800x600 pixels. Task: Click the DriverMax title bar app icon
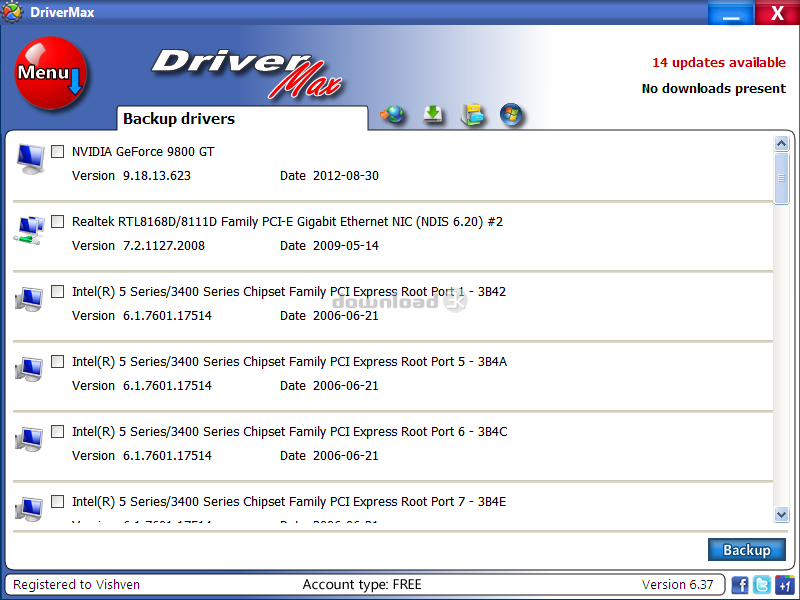coord(12,12)
